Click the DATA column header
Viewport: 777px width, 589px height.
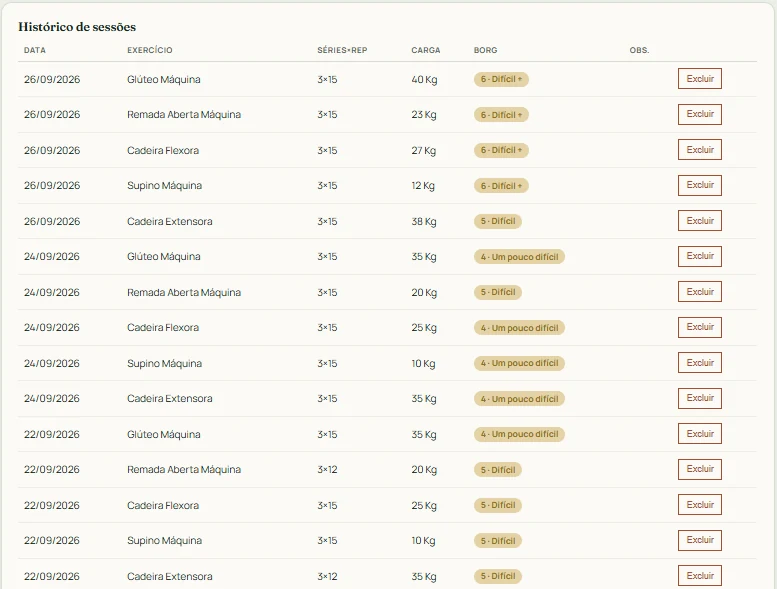(35, 50)
